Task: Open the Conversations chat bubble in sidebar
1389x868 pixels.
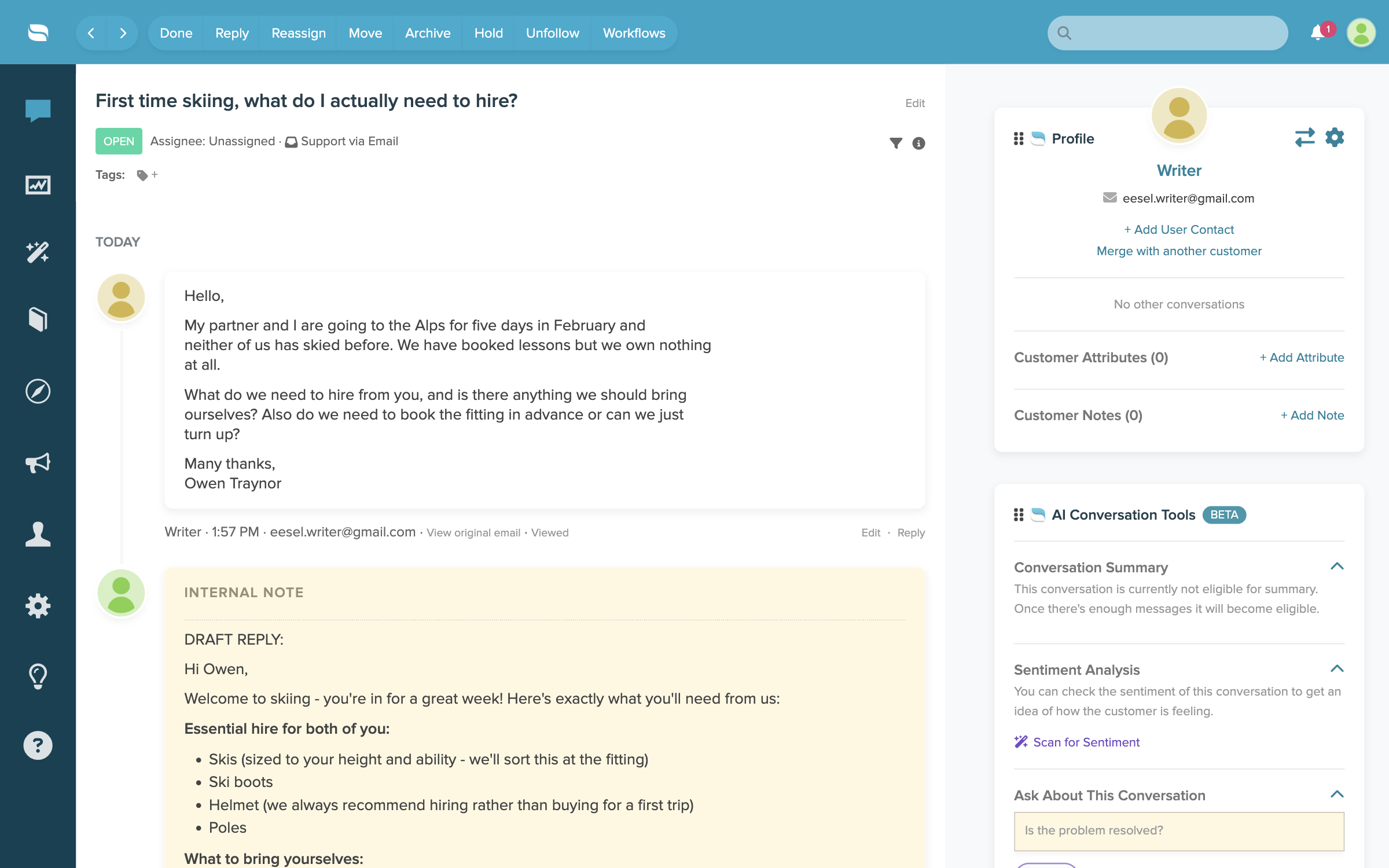Action: pos(38,110)
